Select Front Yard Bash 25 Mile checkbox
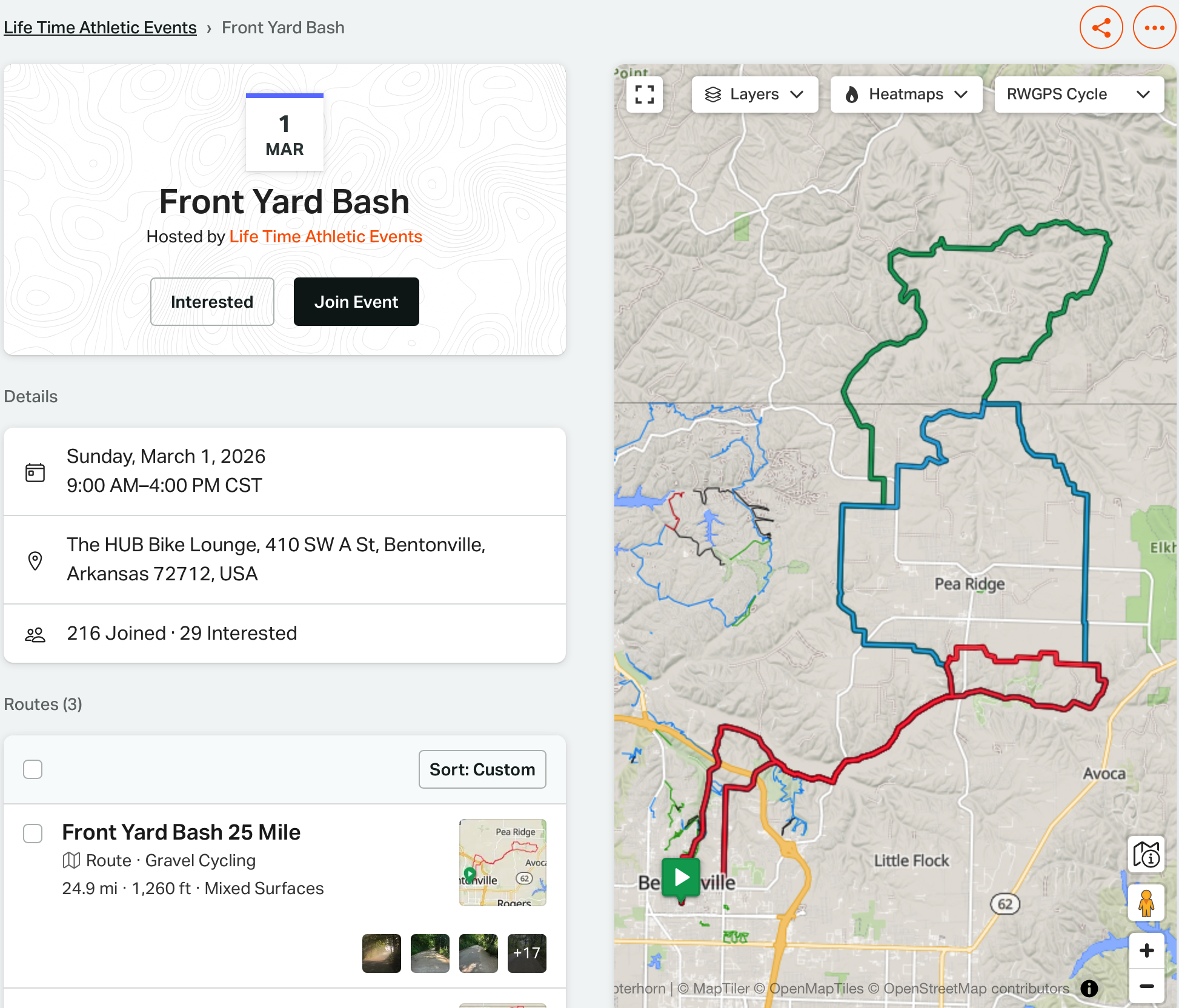This screenshot has height=1008, width=1179. (33, 834)
